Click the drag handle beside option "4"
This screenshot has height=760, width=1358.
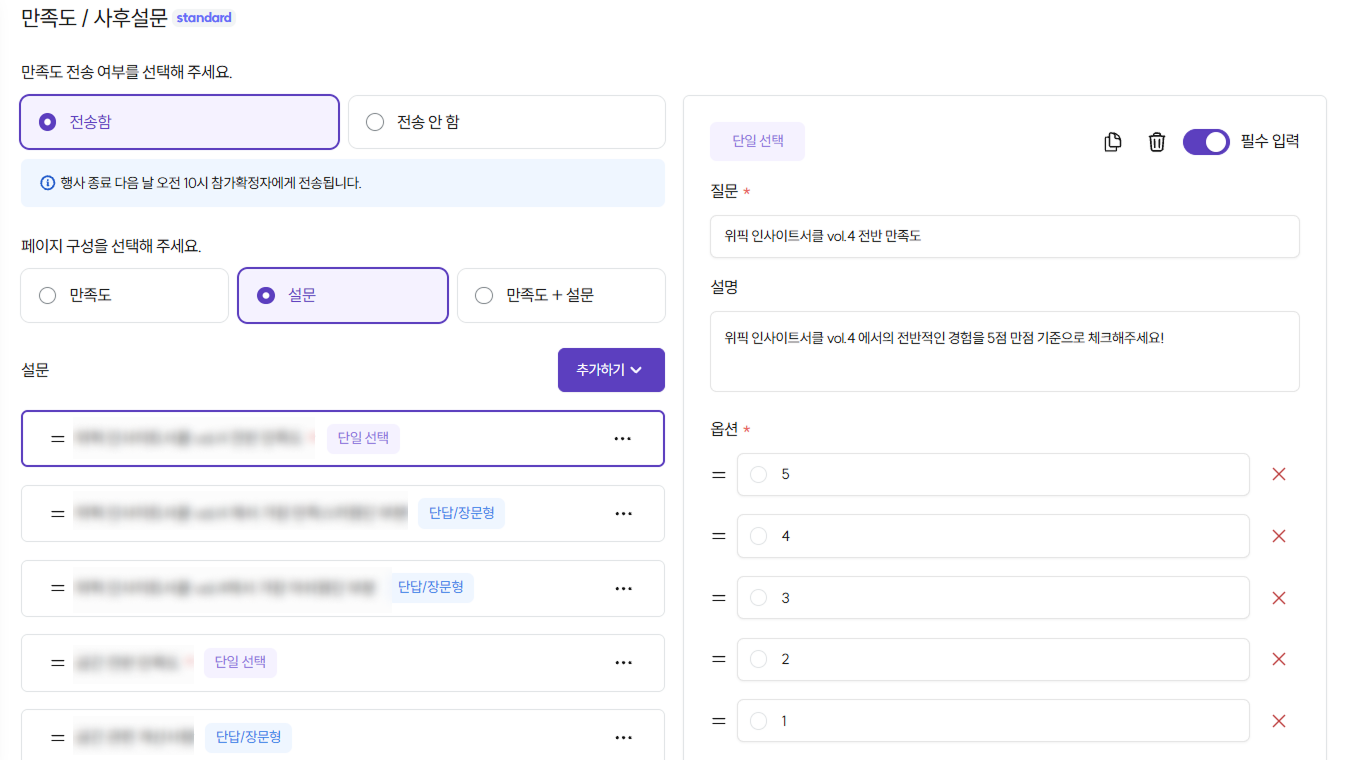(718, 536)
